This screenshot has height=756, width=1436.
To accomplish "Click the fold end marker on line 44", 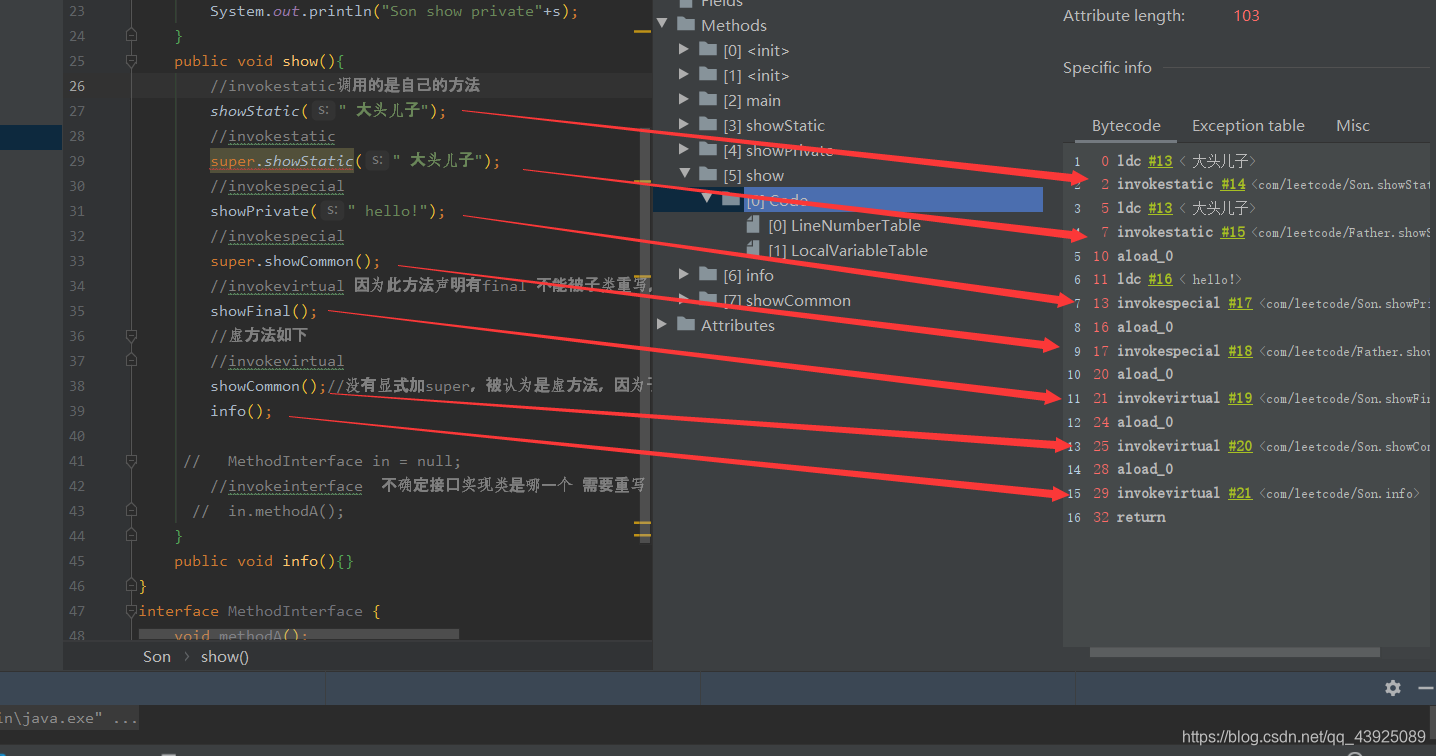I will pos(131,536).
